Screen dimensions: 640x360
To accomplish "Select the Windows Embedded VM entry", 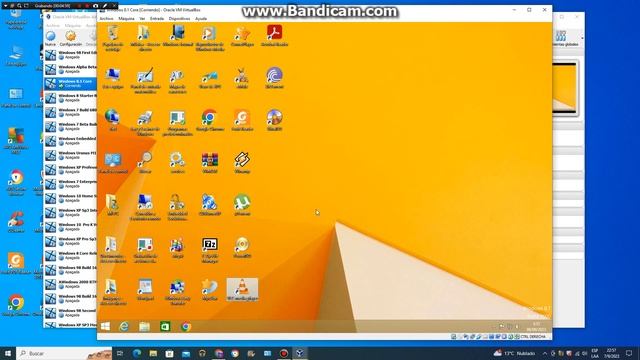I will point(70,141).
